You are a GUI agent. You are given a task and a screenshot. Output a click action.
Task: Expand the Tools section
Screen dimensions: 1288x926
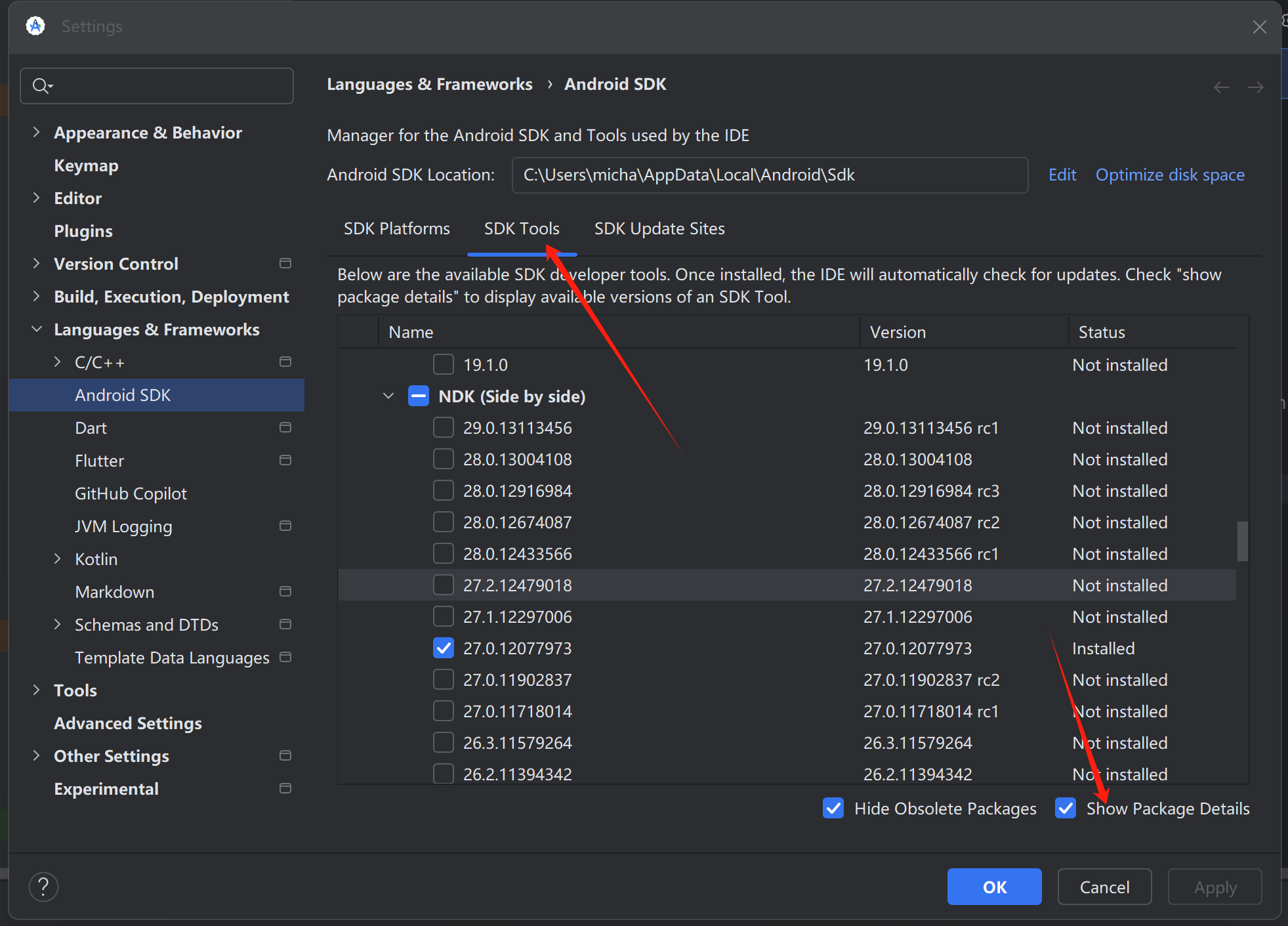37,690
